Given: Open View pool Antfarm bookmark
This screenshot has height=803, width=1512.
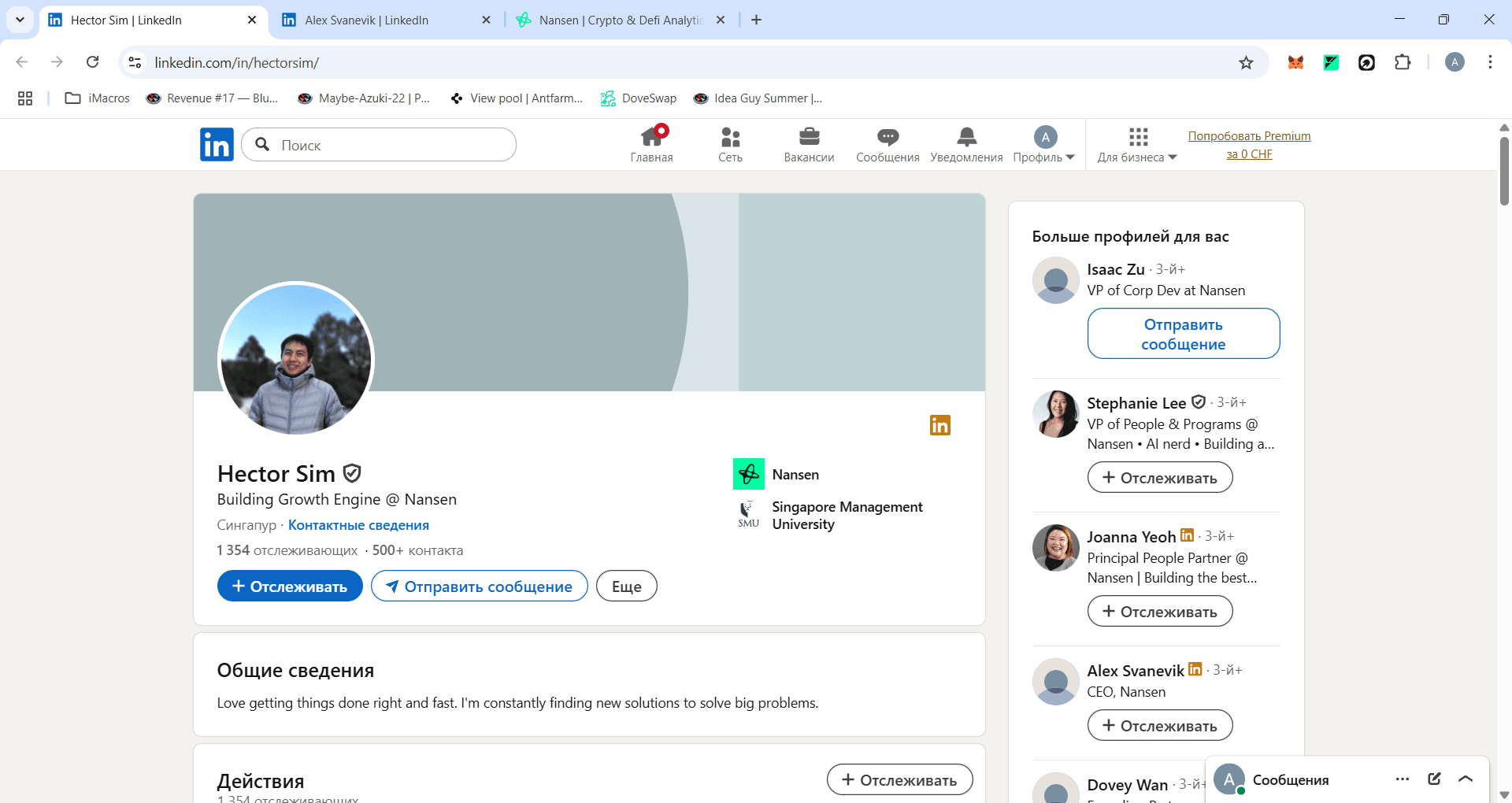Looking at the screenshot, I should pos(517,98).
